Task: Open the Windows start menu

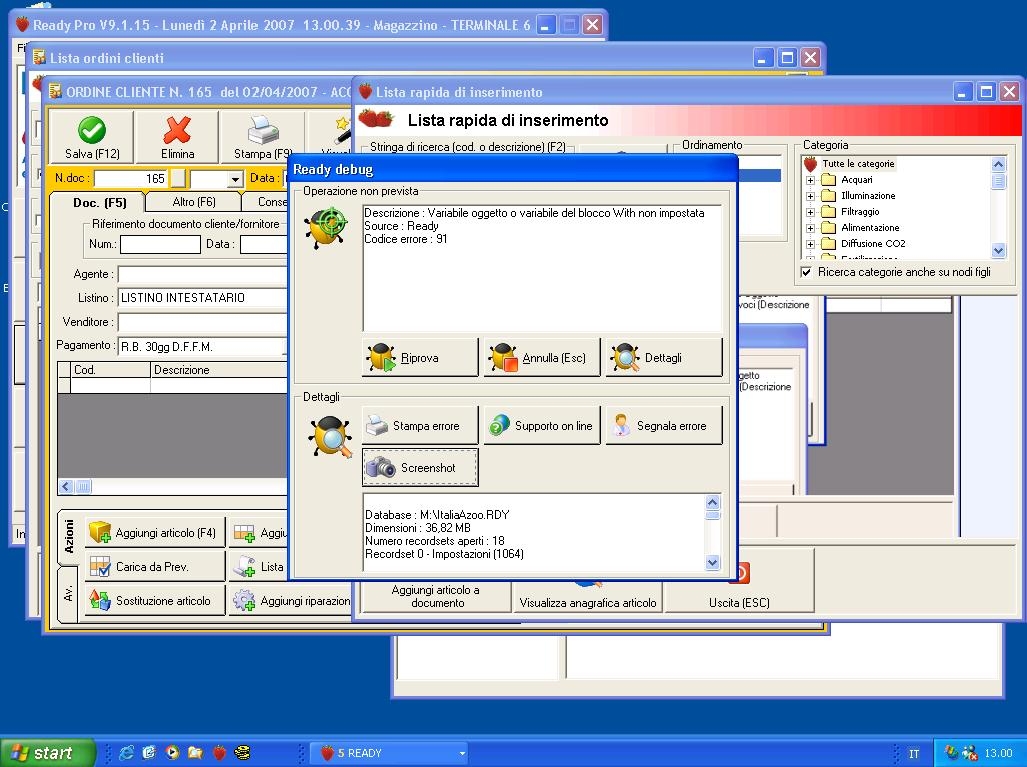Action: (x=47, y=753)
